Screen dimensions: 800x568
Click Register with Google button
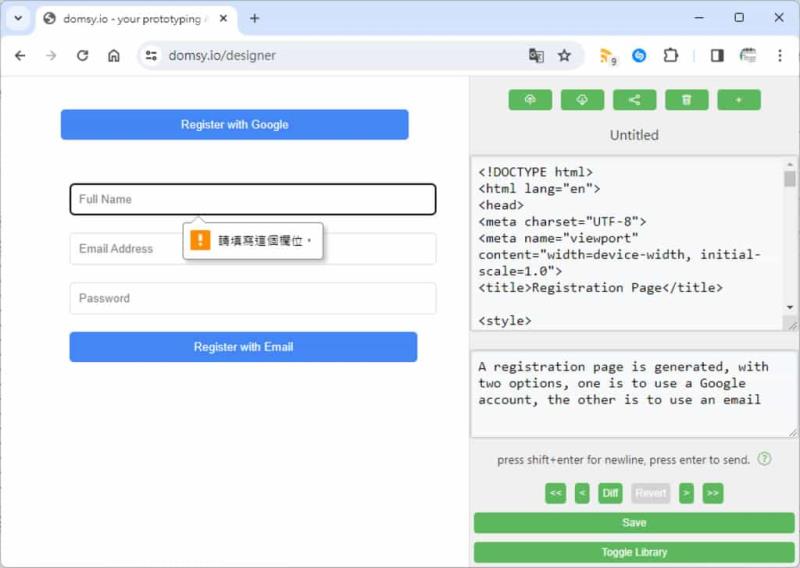coord(235,125)
